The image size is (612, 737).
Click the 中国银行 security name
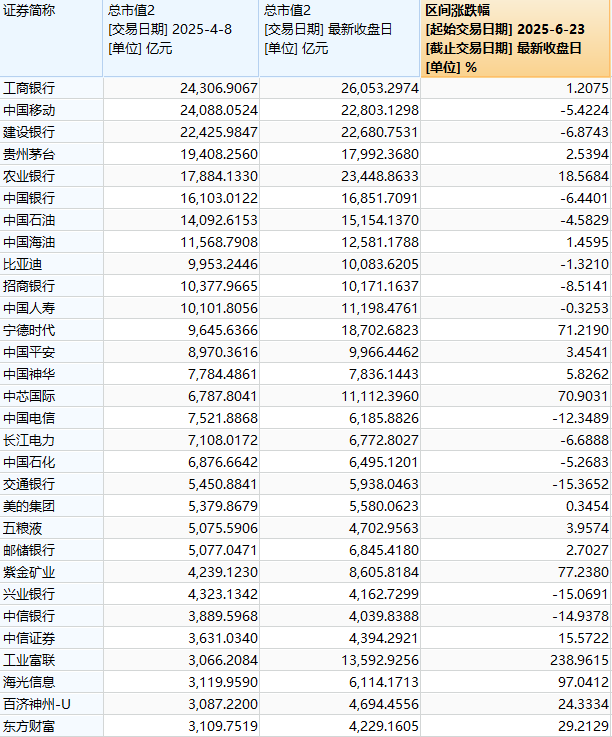point(29,198)
